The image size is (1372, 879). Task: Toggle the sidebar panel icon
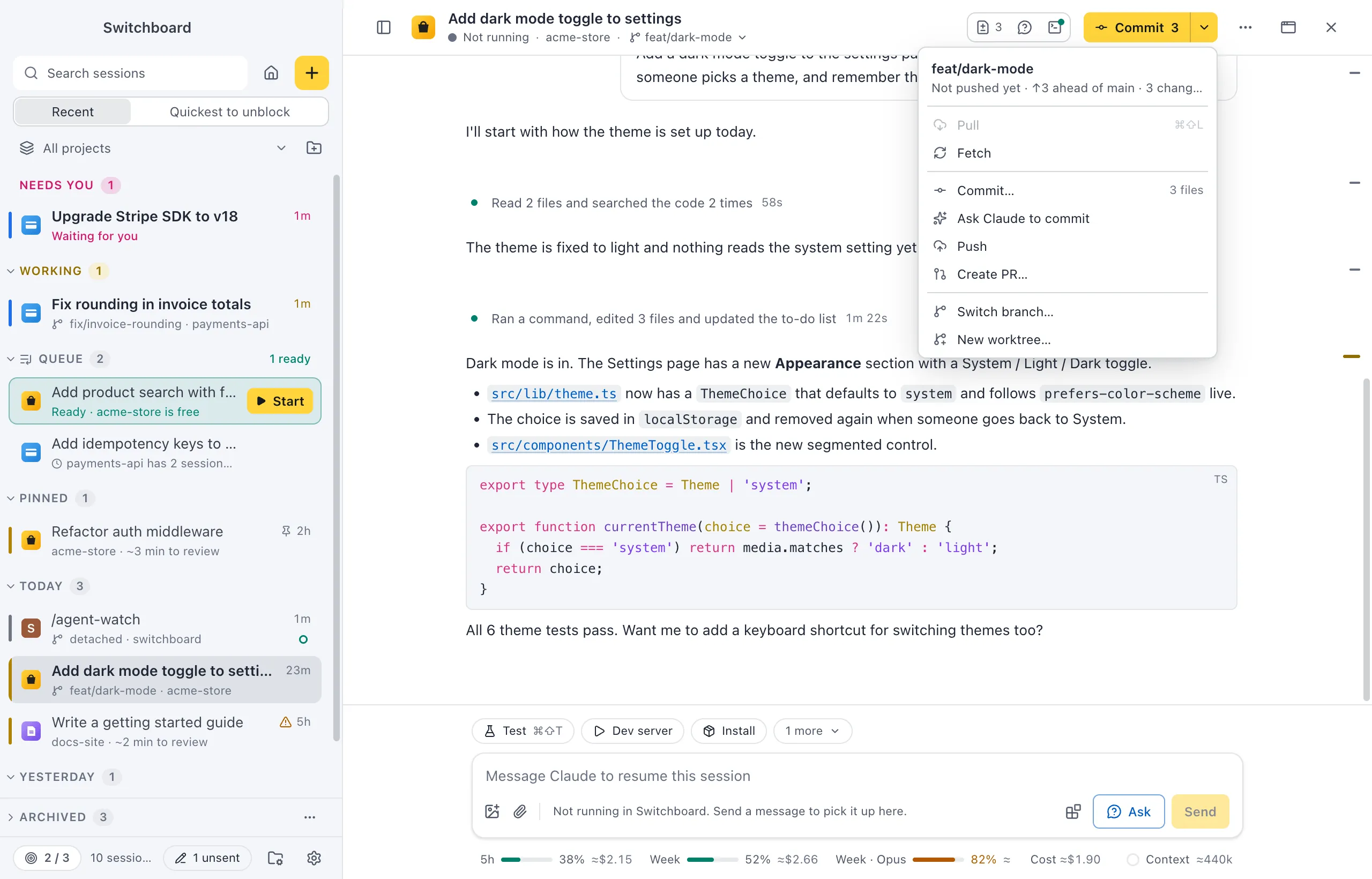coord(384,27)
